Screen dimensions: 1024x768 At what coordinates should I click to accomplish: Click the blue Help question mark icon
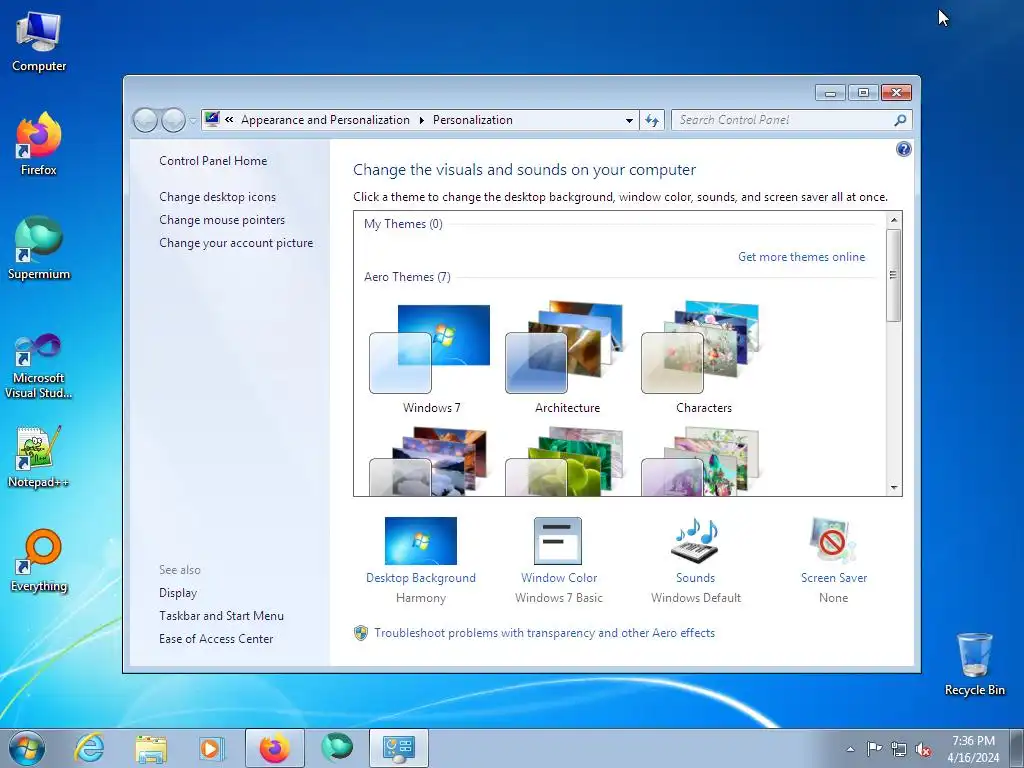click(x=903, y=150)
